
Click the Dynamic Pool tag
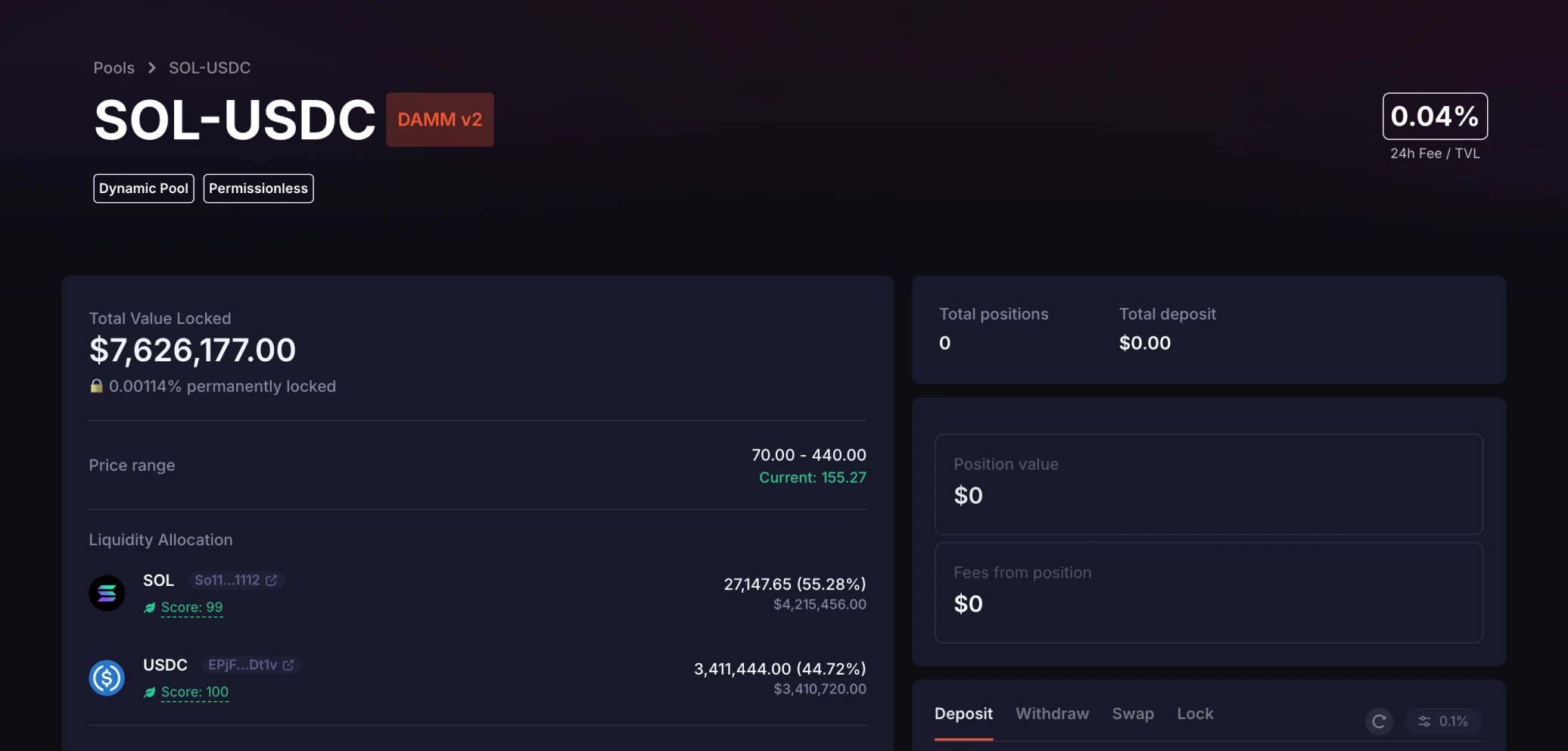144,189
